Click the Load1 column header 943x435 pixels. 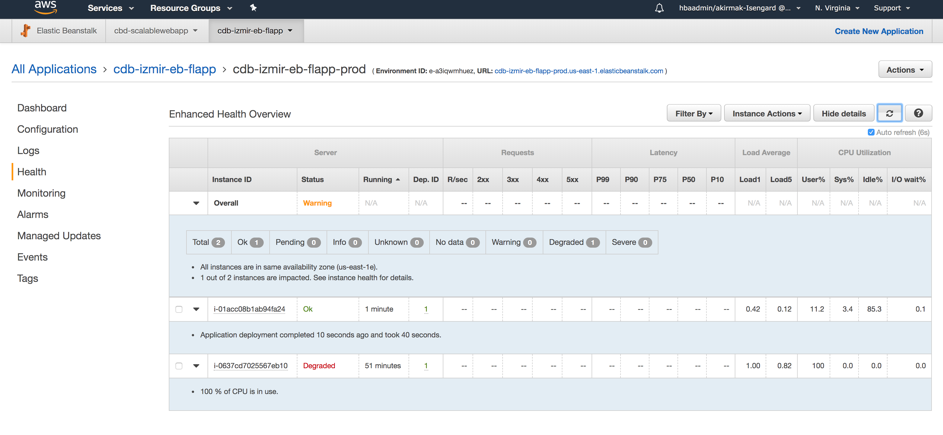coord(751,179)
